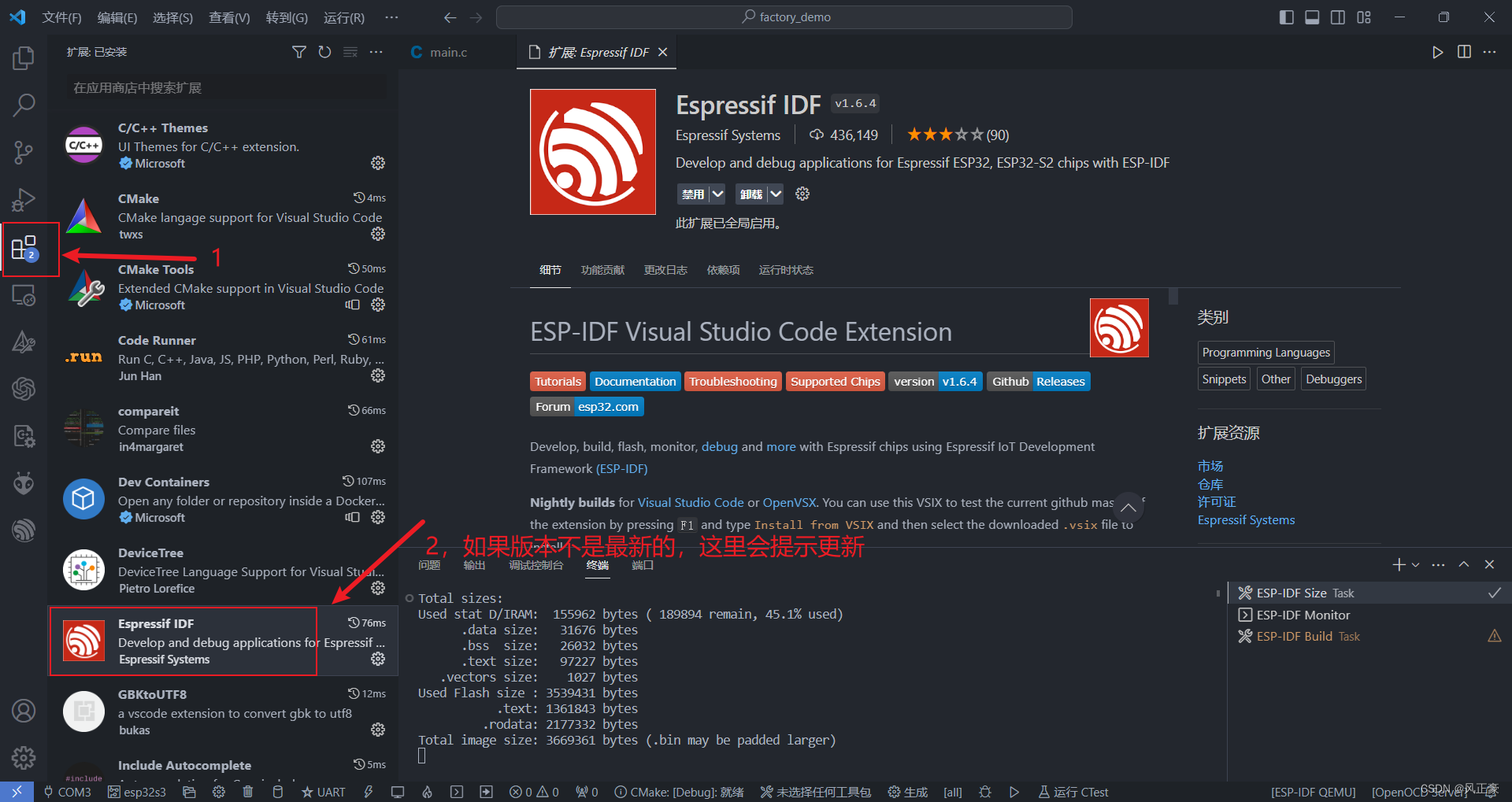The width and height of the screenshot is (1512, 802).
Task: Open the Run and Debug view
Action: click(x=24, y=199)
